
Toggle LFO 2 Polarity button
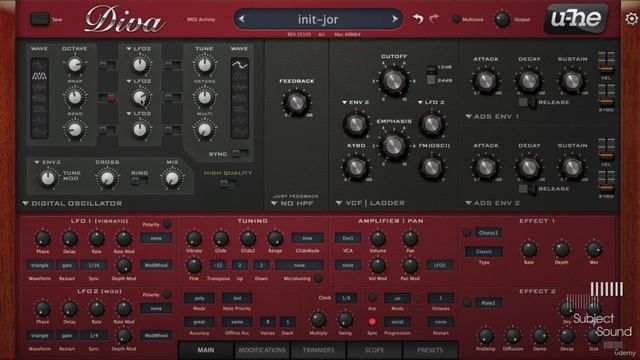click(167, 294)
